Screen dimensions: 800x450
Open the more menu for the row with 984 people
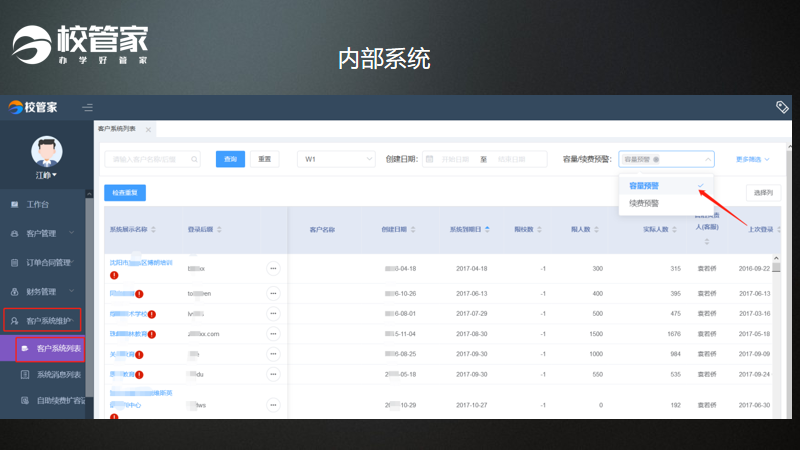(x=273, y=354)
